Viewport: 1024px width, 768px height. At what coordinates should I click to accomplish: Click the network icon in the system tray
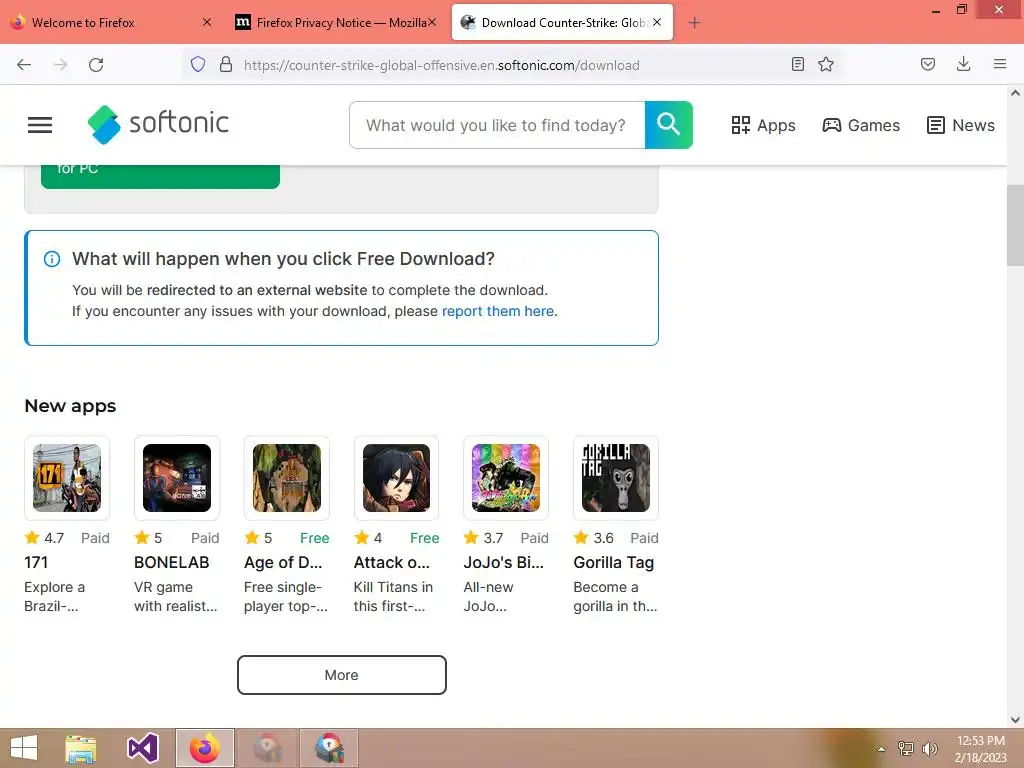(906, 748)
